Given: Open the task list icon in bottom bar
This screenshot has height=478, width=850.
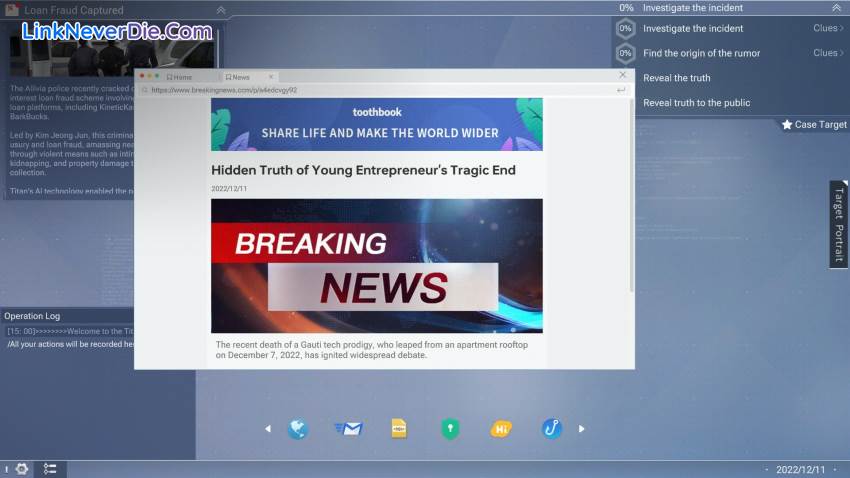Looking at the screenshot, I should tap(50, 468).
